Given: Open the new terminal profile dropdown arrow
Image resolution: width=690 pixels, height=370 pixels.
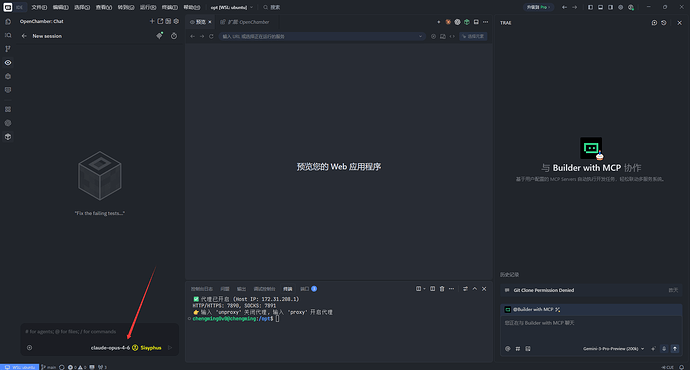Looking at the screenshot, I should [424, 289].
